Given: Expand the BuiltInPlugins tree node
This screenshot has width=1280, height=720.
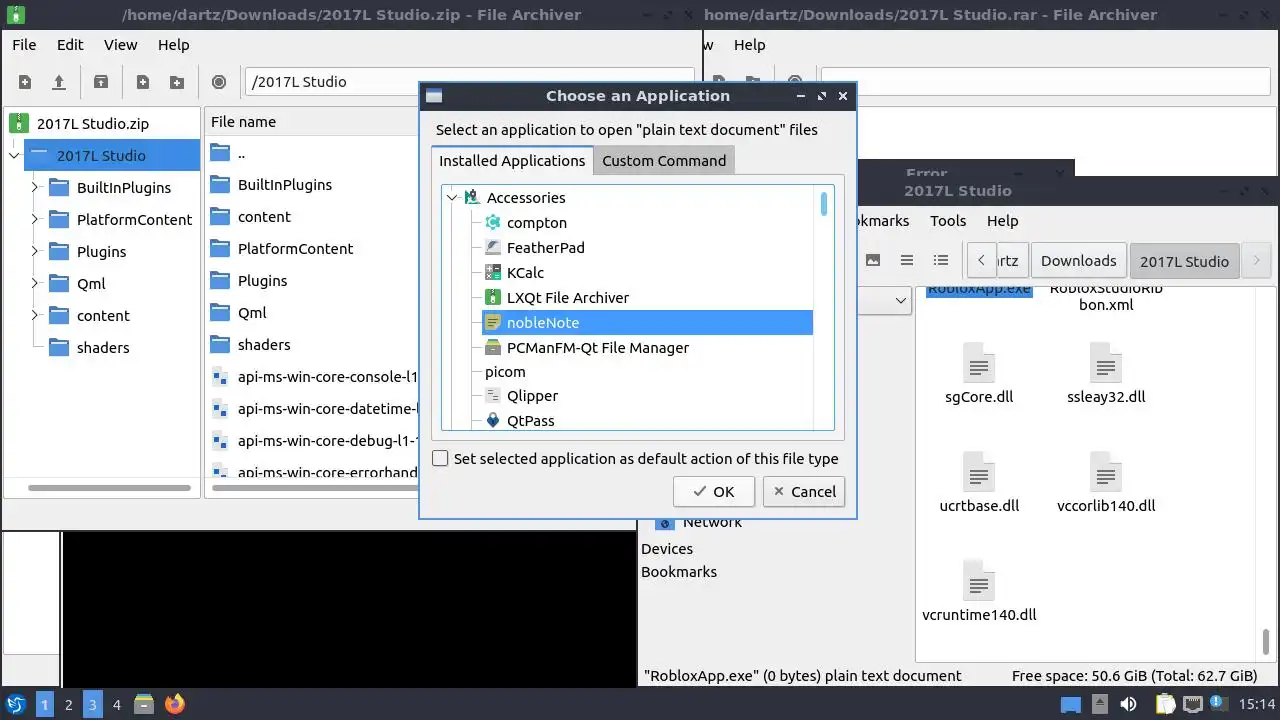Looking at the screenshot, I should point(35,188).
